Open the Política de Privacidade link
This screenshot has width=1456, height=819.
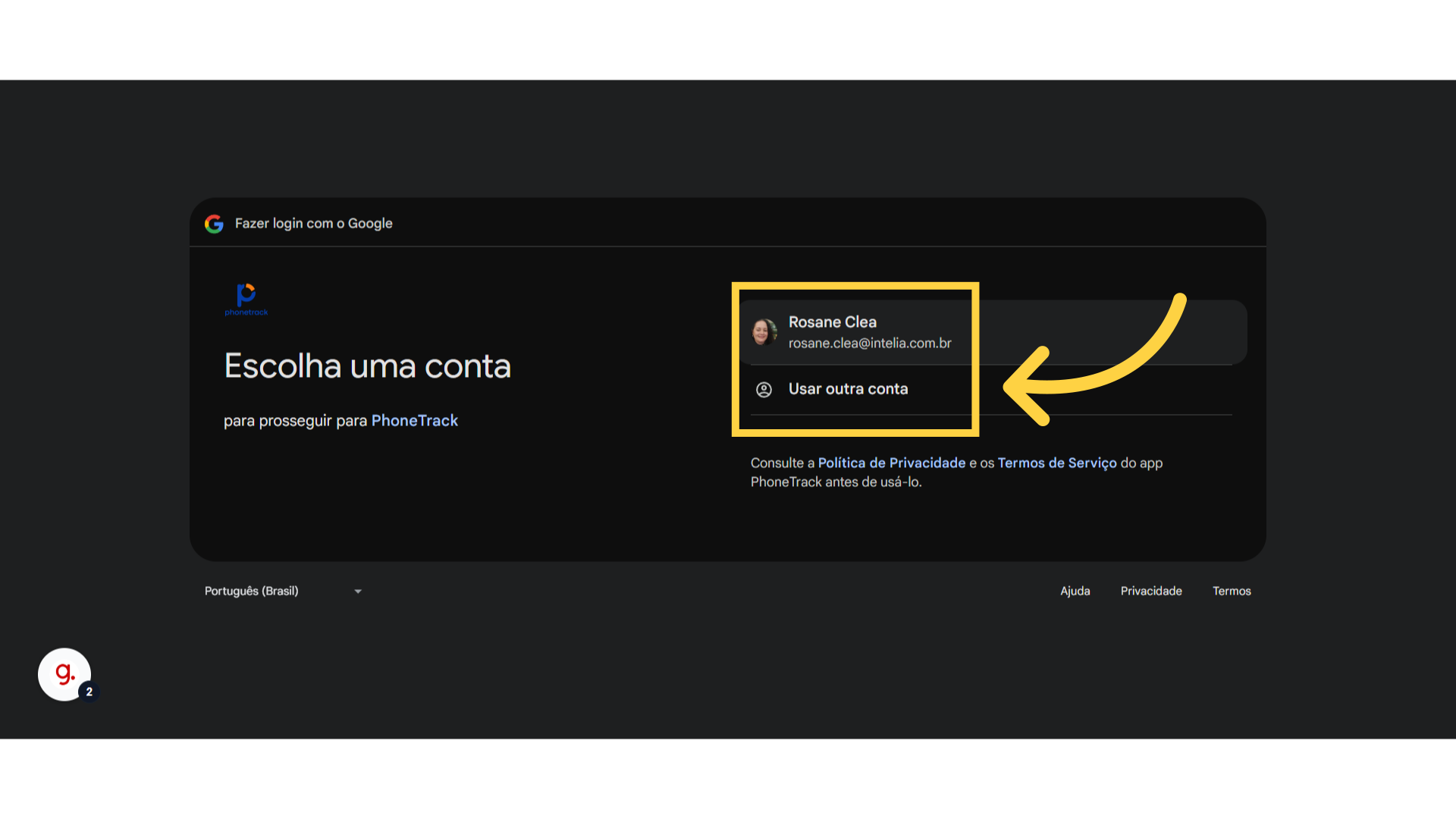coord(892,463)
